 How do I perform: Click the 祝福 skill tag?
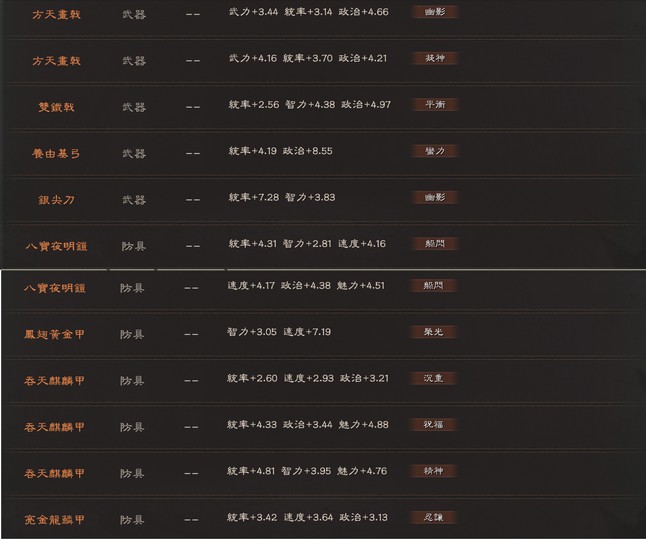433,425
